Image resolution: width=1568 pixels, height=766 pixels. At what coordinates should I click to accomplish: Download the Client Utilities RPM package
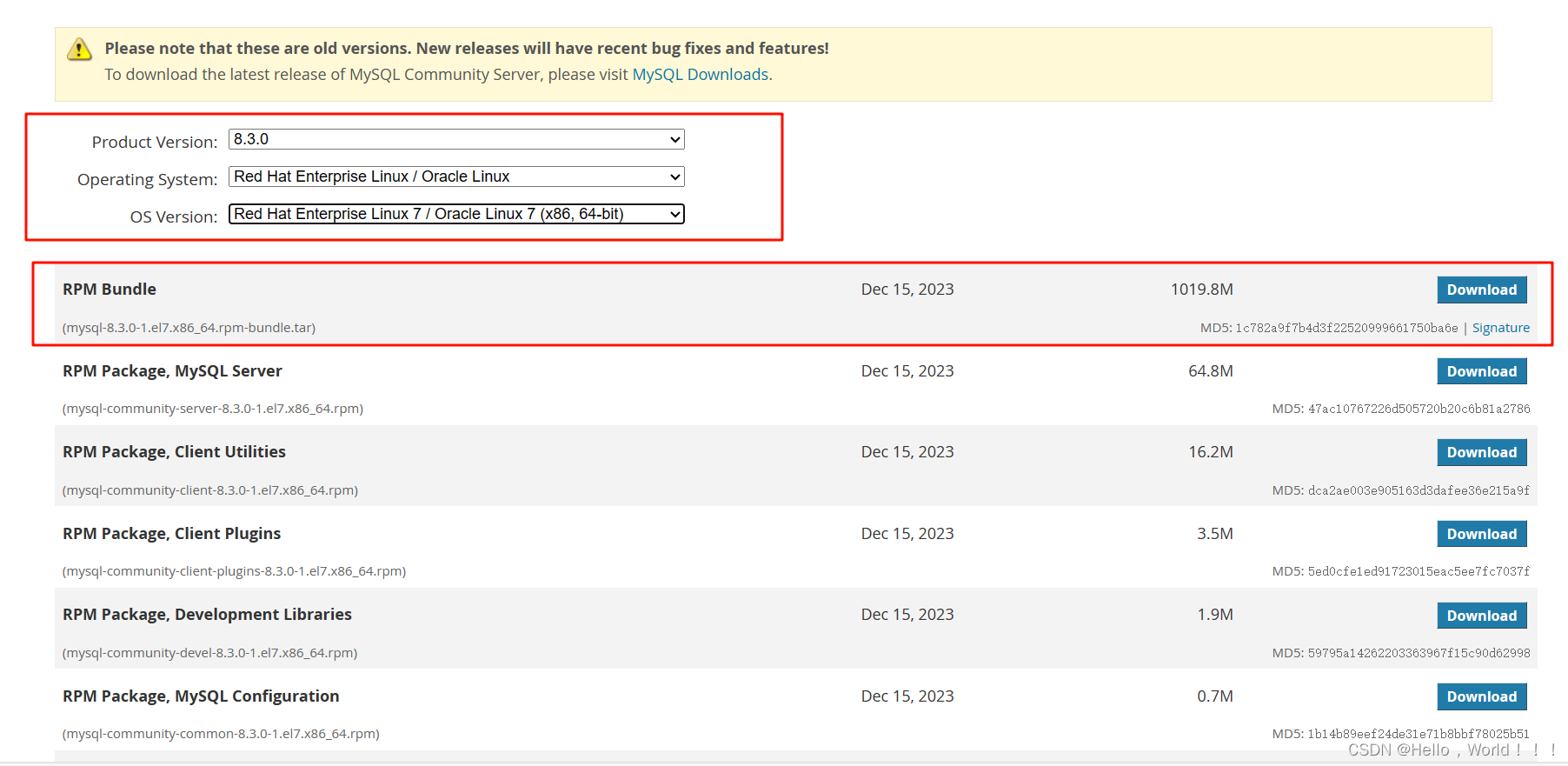(x=1482, y=452)
